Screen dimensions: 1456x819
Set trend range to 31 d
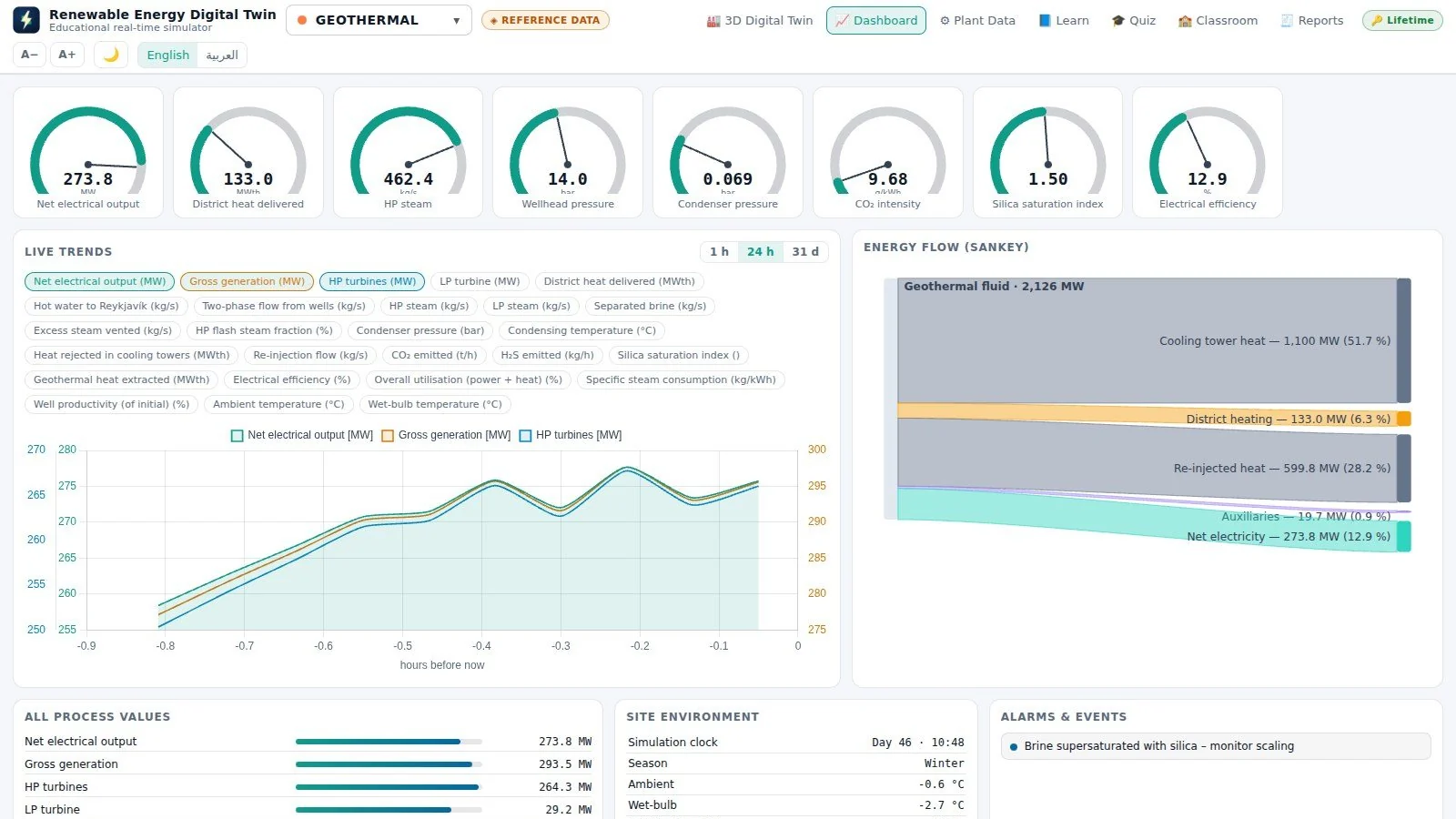[x=805, y=251]
